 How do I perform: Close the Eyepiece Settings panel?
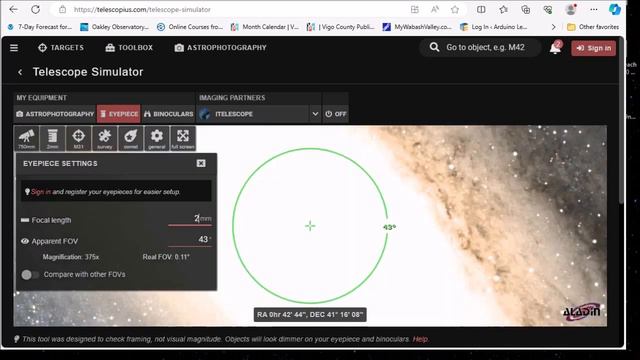coord(201,163)
